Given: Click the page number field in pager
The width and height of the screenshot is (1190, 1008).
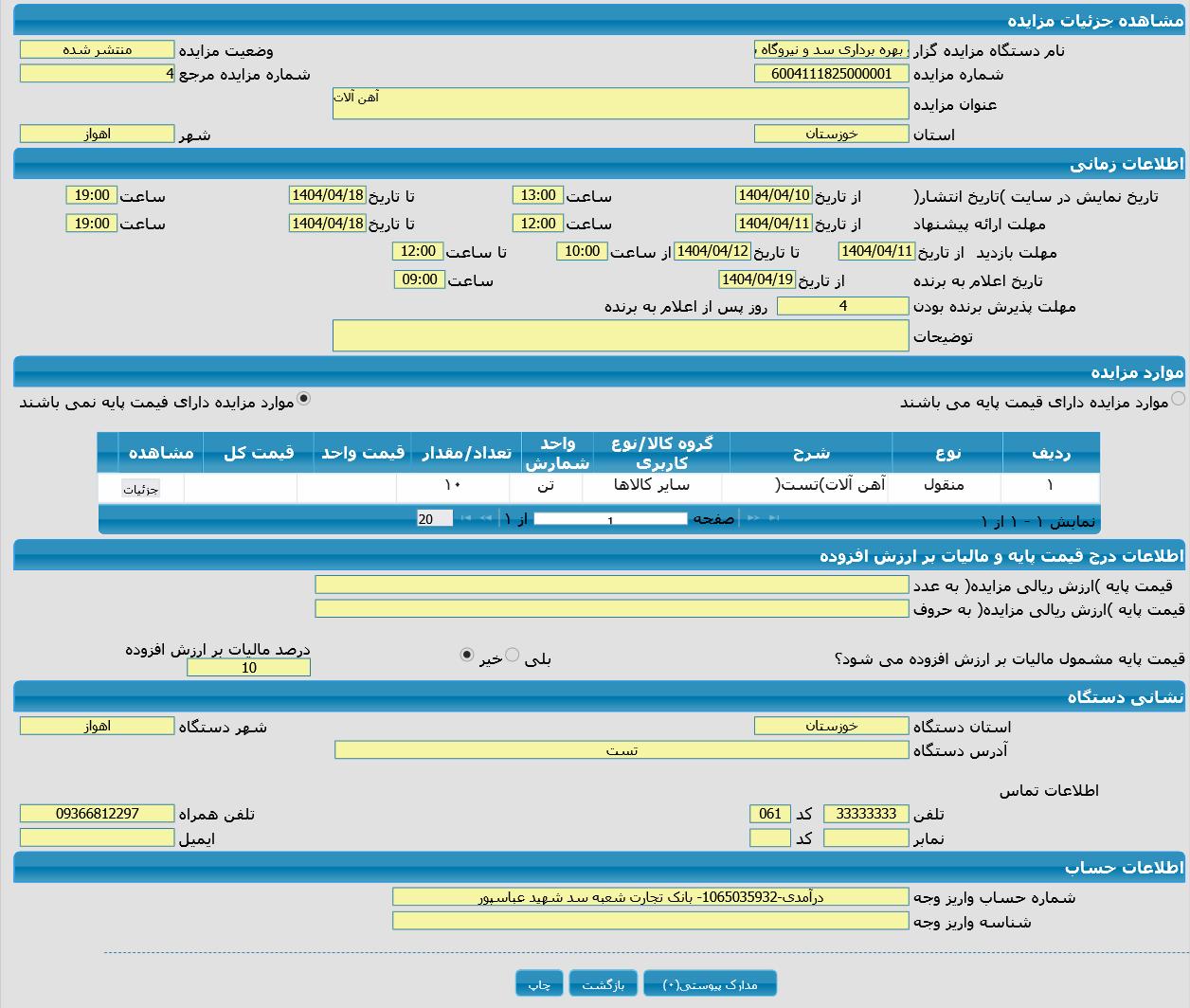Looking at the screenshot, I should [610, 519].
